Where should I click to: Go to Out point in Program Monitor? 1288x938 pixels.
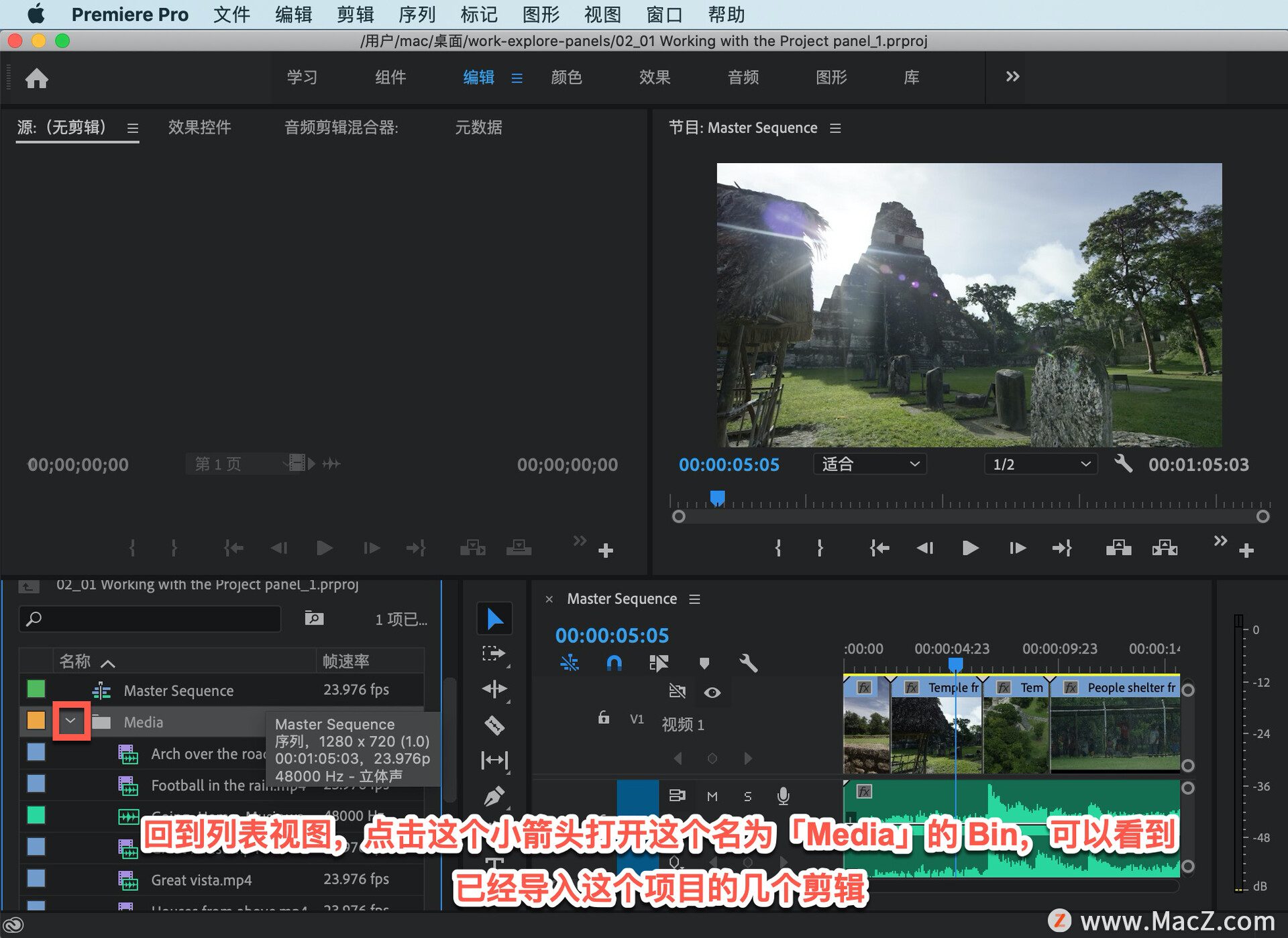pos(1062,548)
